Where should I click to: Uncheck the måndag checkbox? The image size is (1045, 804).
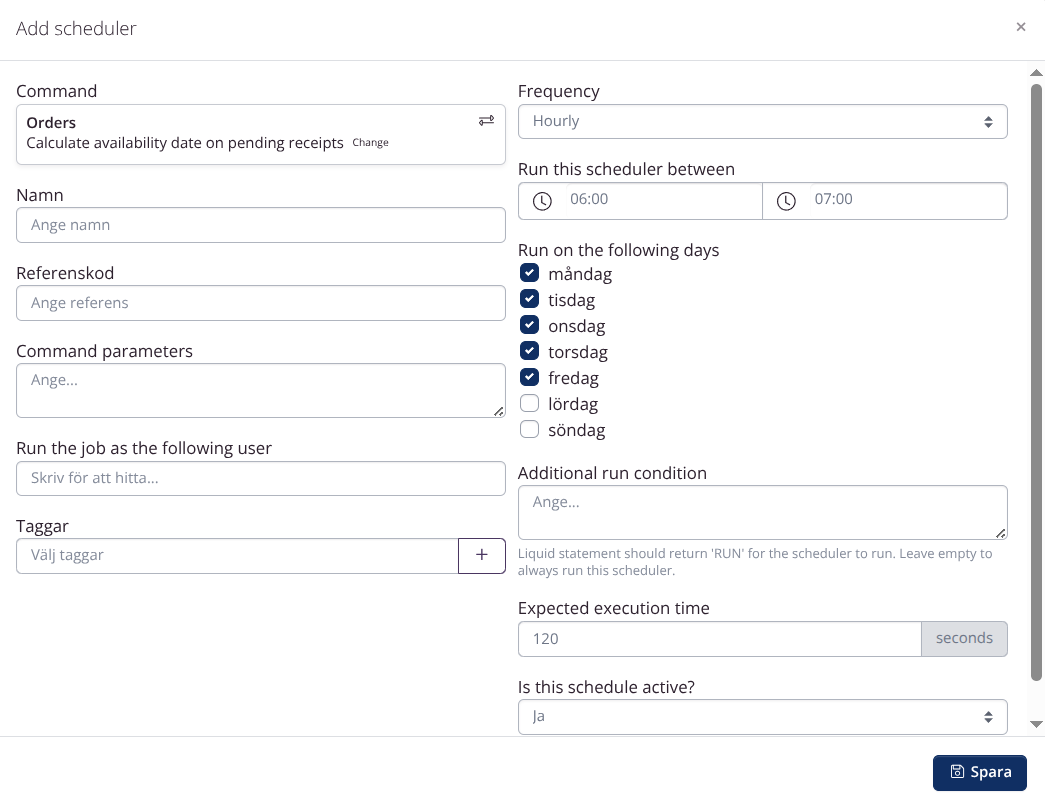click(x=529, y=273)
